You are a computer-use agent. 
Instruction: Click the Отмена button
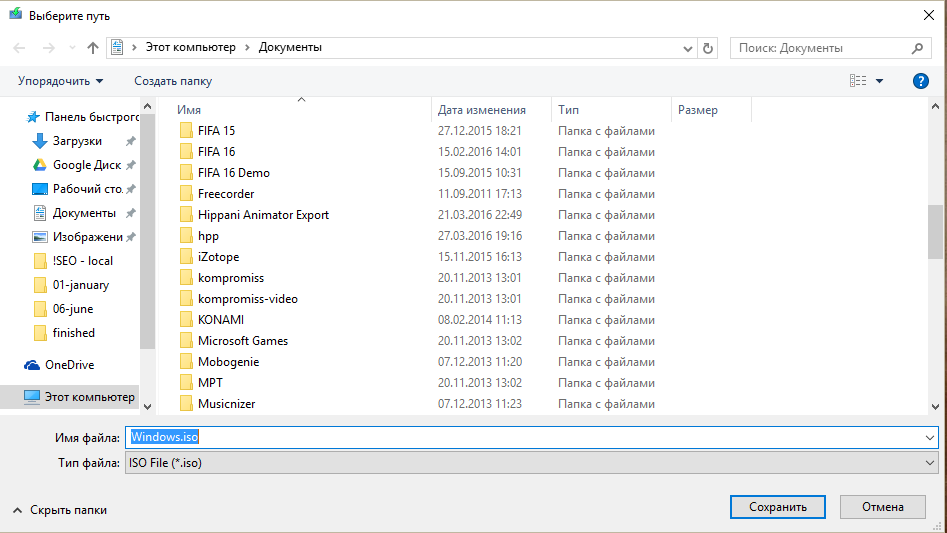pyautogui.click(x=882, y=507)
